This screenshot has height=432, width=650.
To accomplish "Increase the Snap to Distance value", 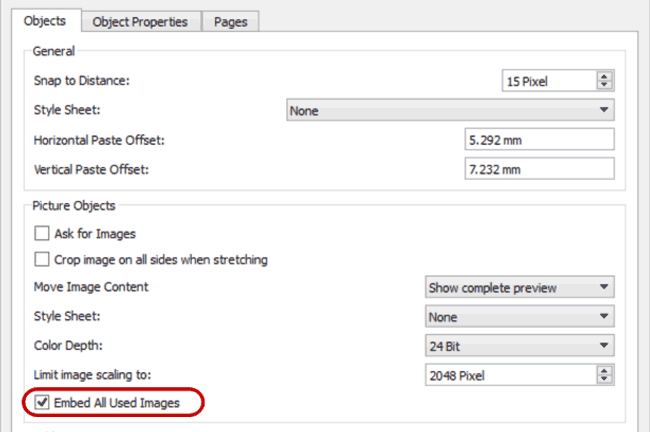I will pyautogui.click(x=604, y=76).
